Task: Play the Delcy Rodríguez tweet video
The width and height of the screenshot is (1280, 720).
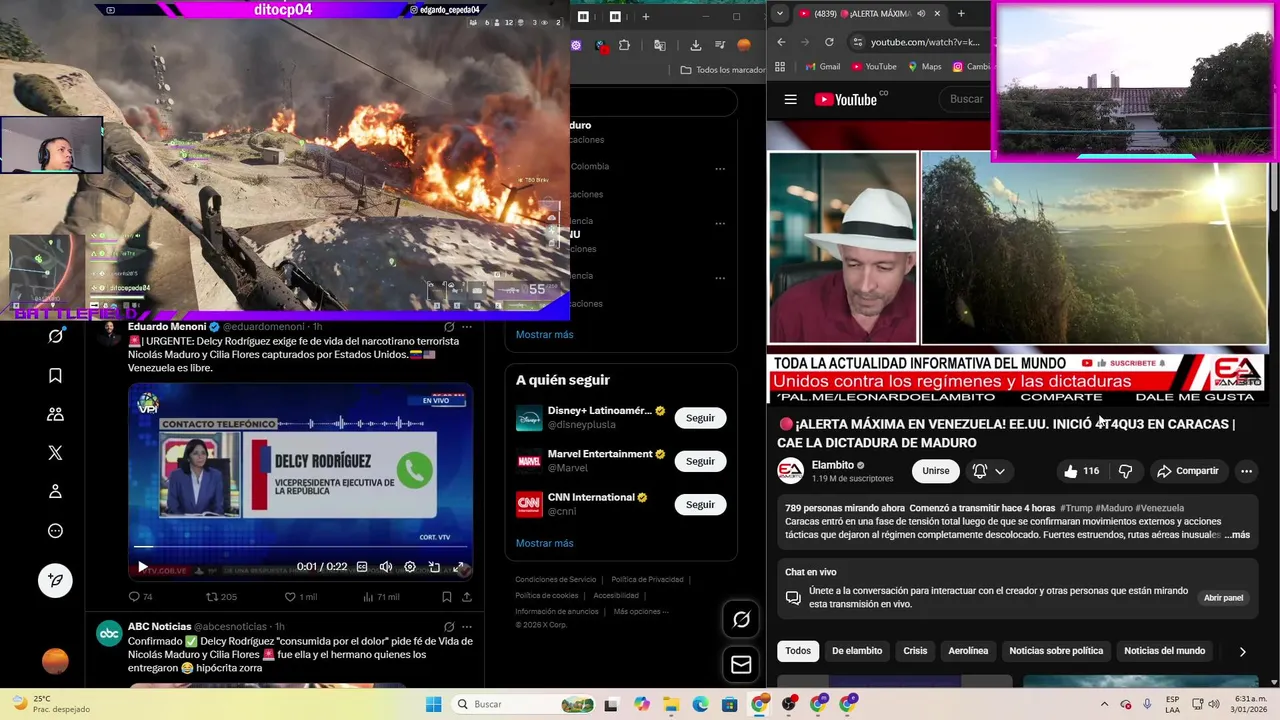Action: click(x=142, y=567)
